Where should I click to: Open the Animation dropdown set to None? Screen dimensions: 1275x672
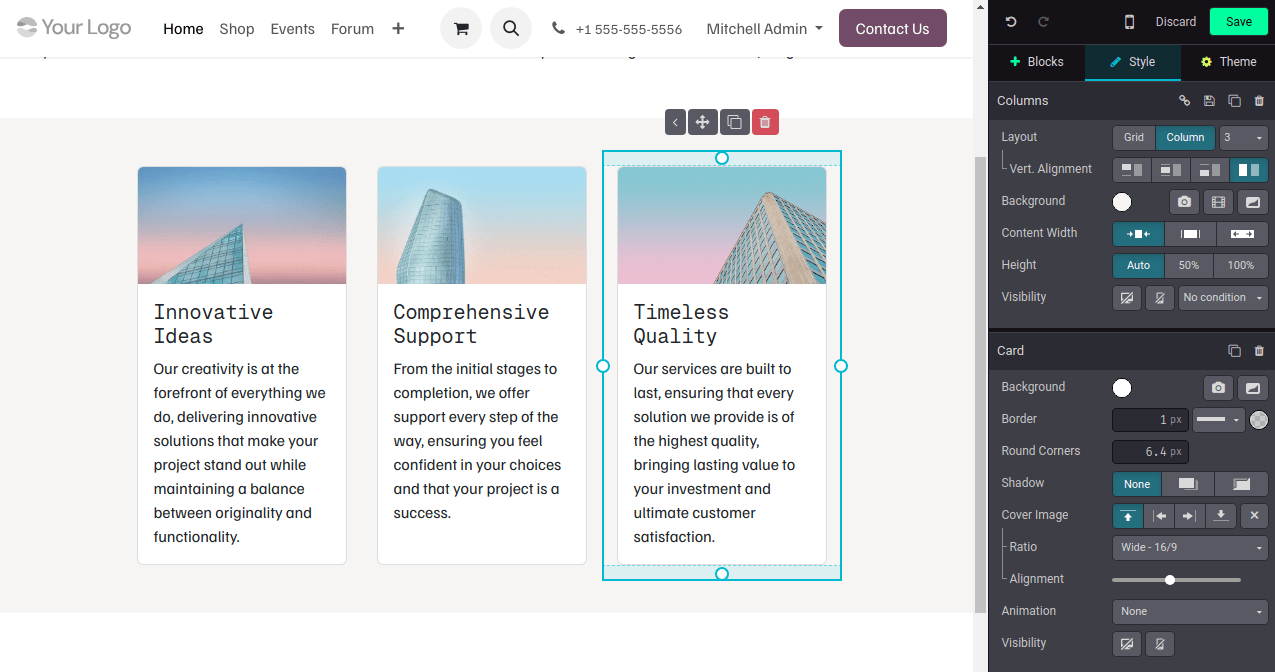[1189, 611]
